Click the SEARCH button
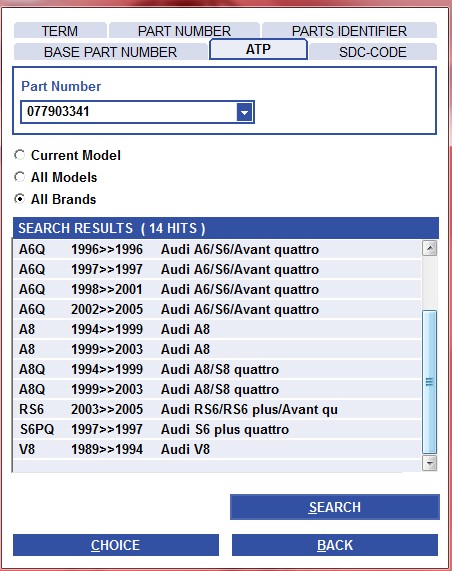The height and width of the screenshot is (571, 452). point(335,507)
